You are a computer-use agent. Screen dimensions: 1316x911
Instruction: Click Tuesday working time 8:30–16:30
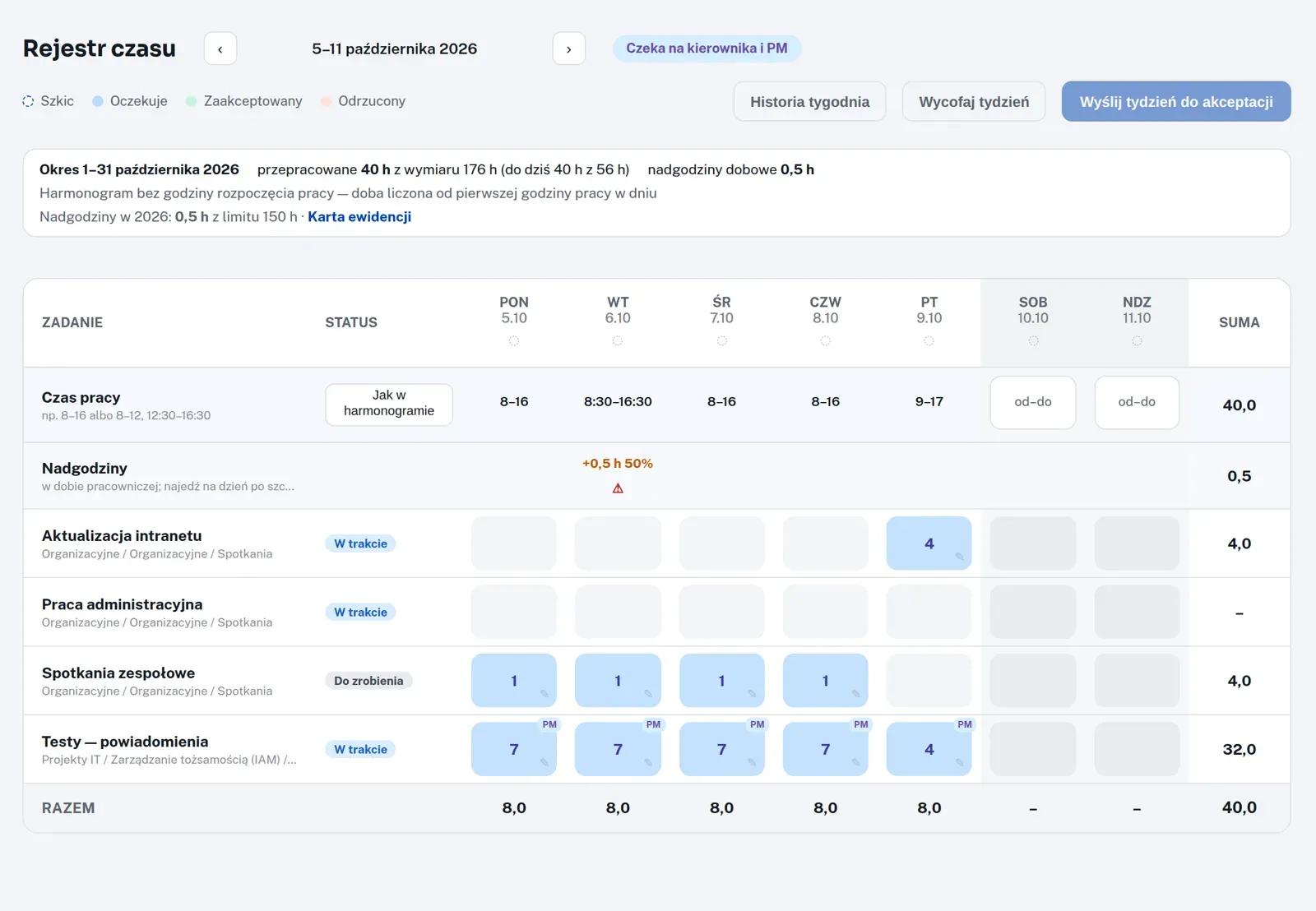point(618,402)
